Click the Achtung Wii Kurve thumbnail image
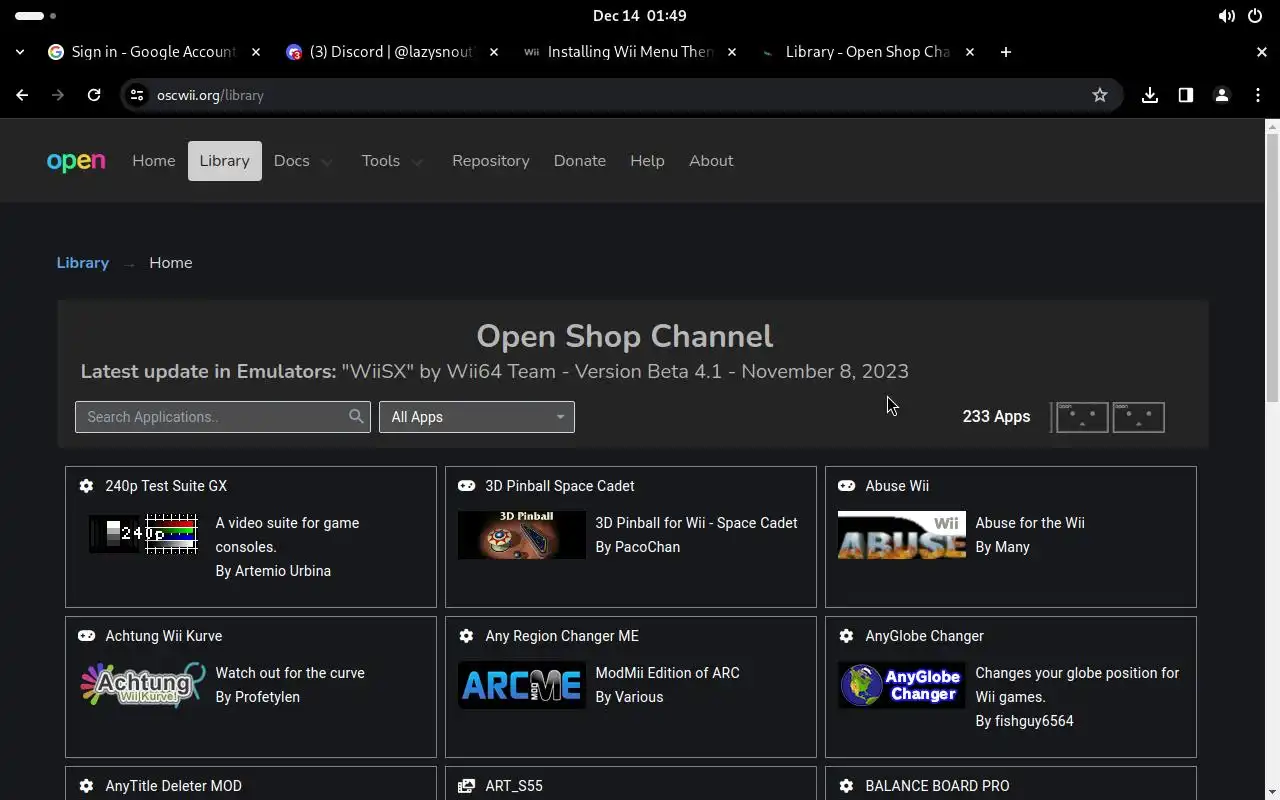This screenshot has width=1280, height=800. [142, 685]
